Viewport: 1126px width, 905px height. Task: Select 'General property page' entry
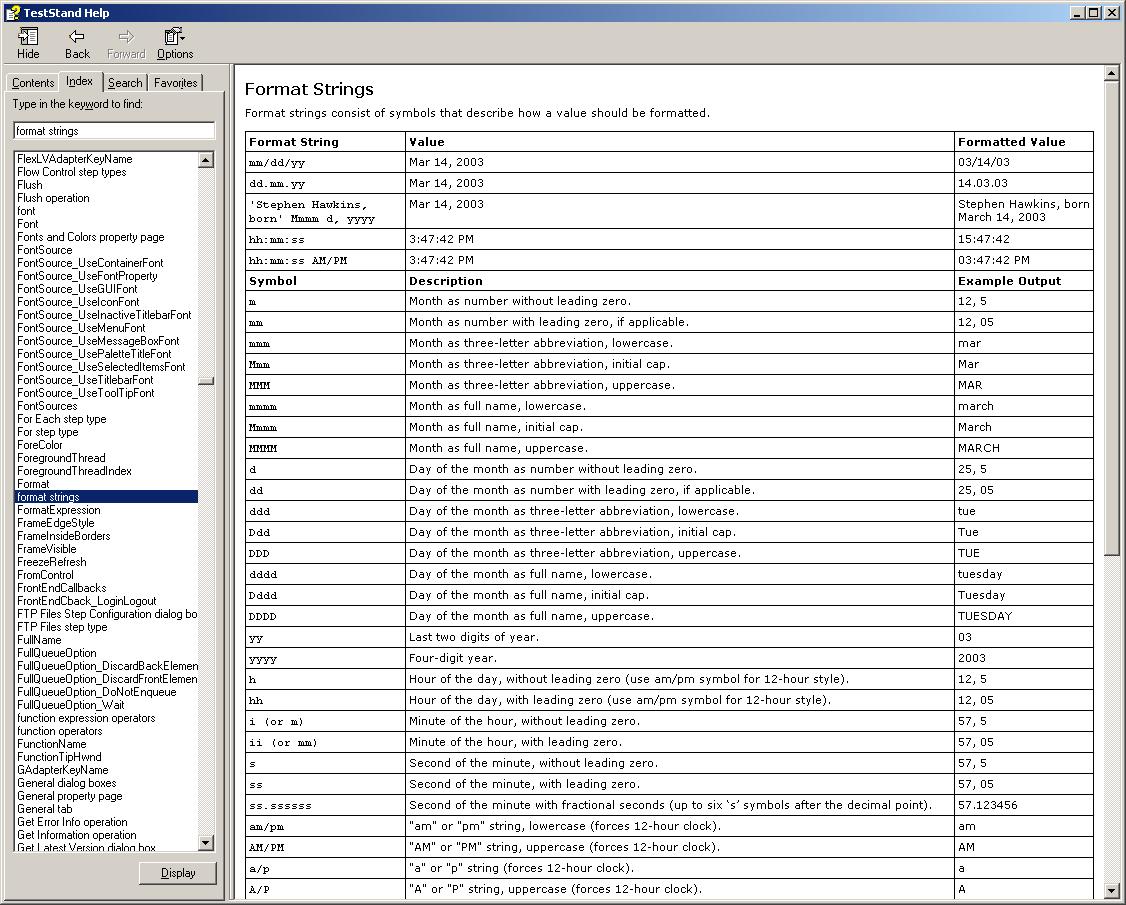coord(70,796)
